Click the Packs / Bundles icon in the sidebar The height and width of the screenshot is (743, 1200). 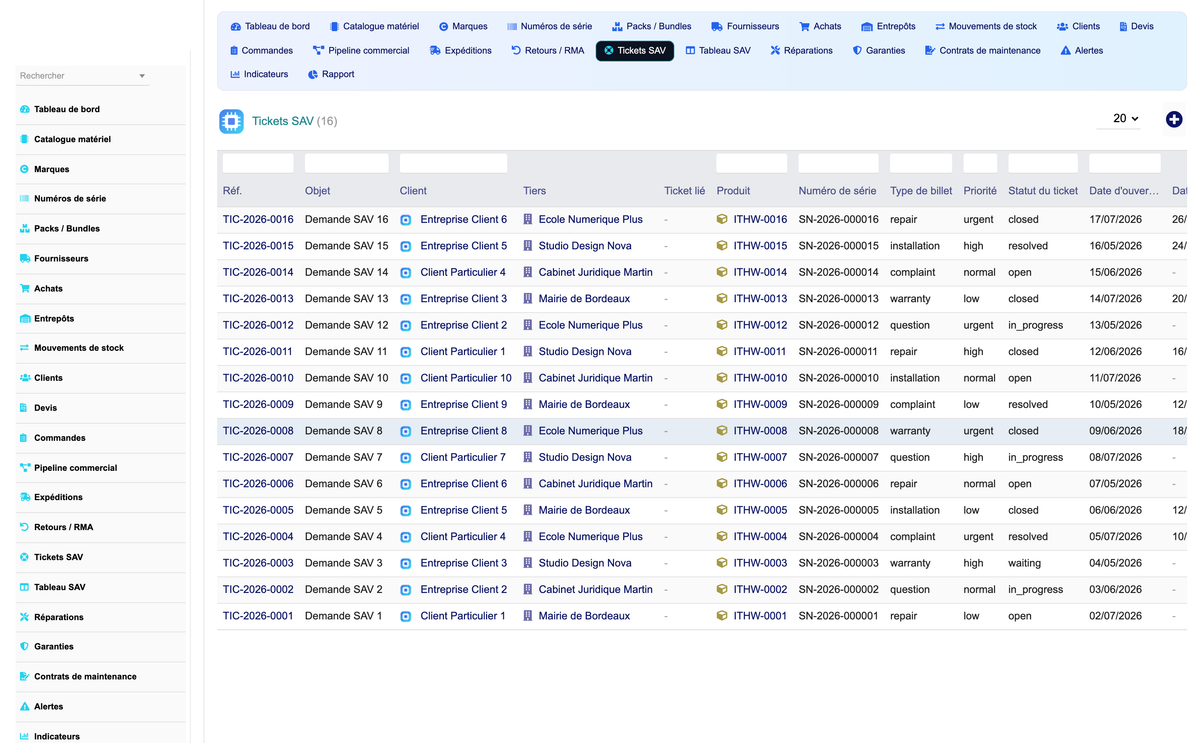click(25, 229)
